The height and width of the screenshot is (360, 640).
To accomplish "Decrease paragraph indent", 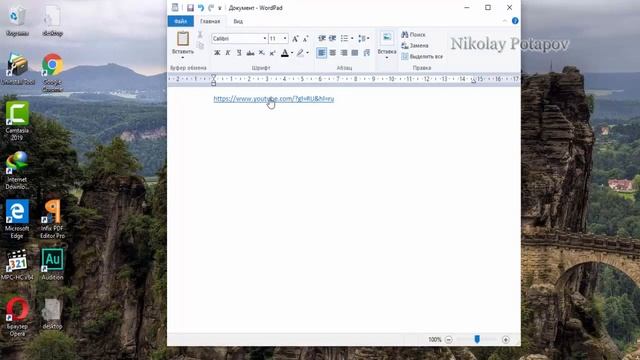I will pos(322,38).
